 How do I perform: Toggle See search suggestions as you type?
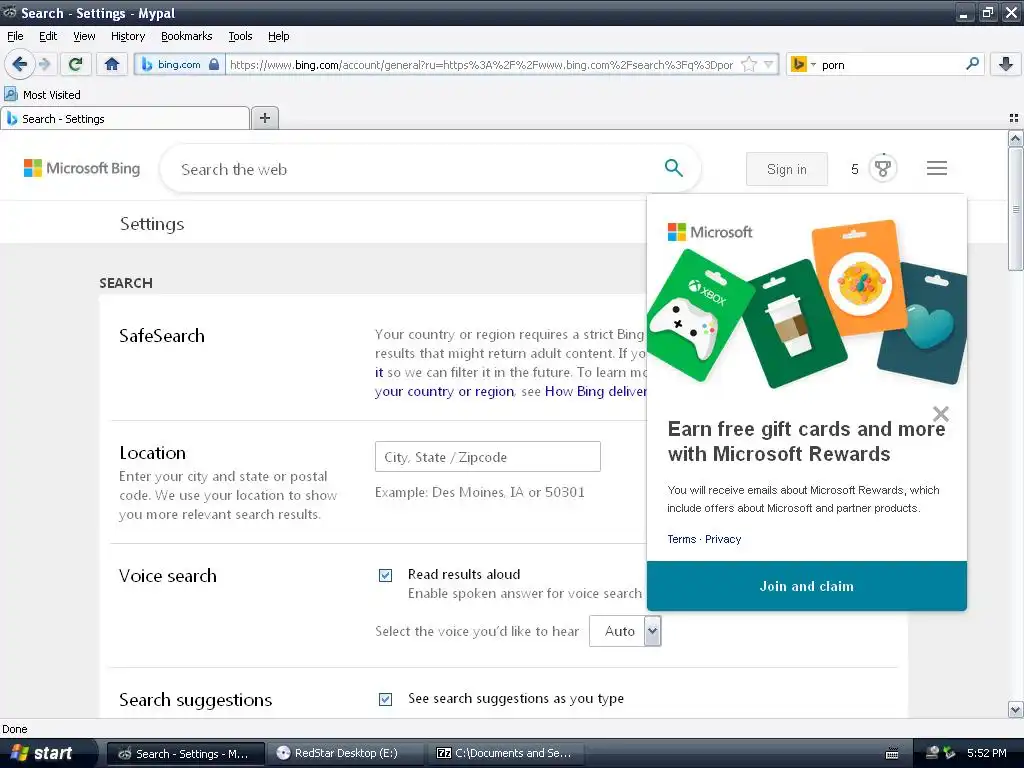pos(385,699)
